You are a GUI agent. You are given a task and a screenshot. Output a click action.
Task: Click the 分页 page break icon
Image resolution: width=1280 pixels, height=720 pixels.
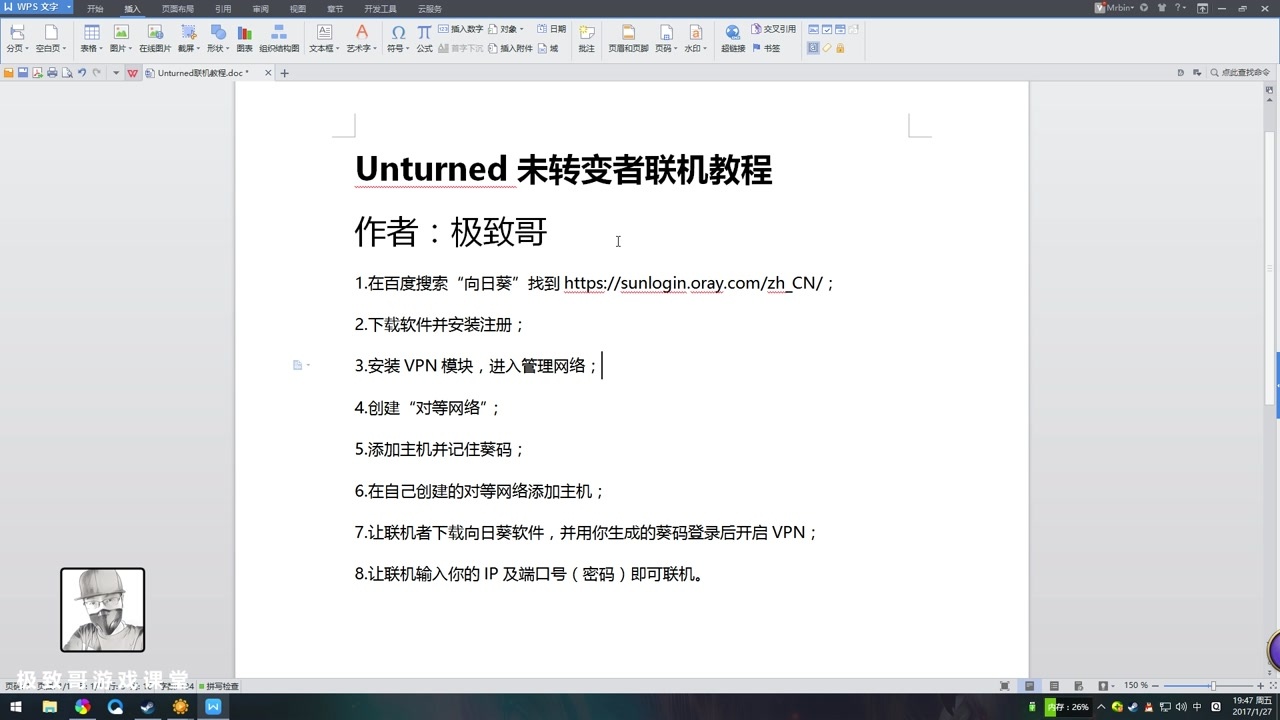16,32
